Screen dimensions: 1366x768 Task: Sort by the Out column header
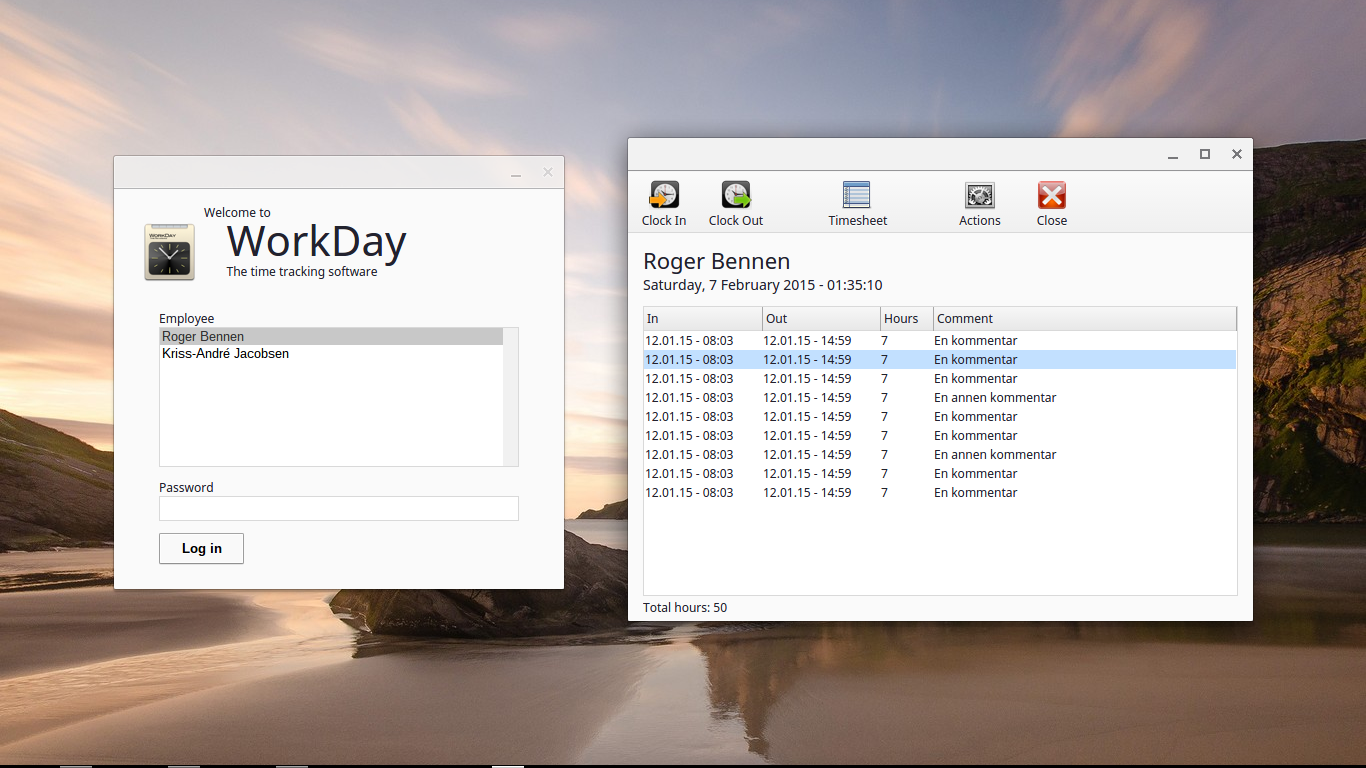tap(821, 319)
